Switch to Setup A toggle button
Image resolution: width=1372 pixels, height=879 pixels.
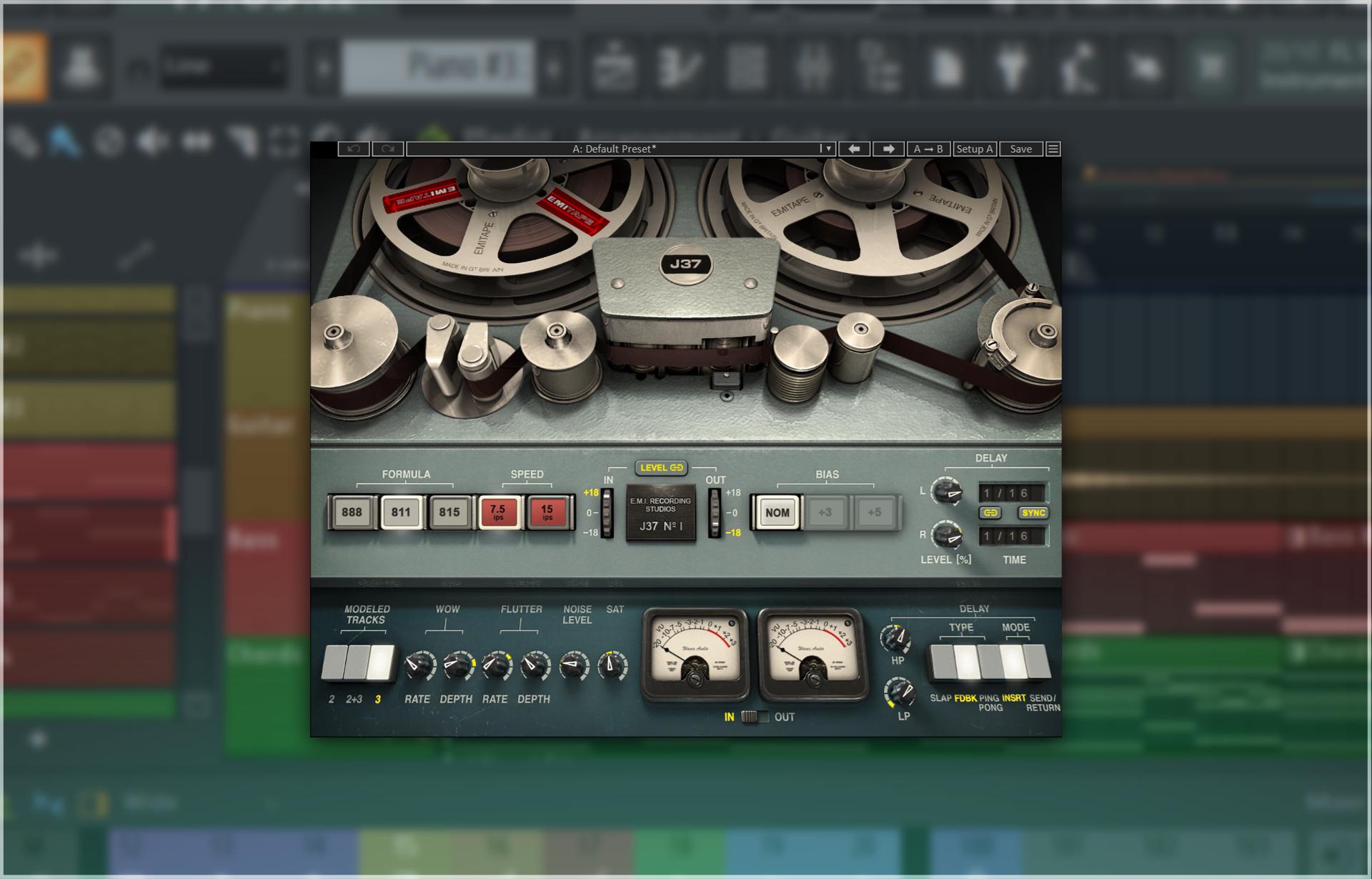pos(975,149)
